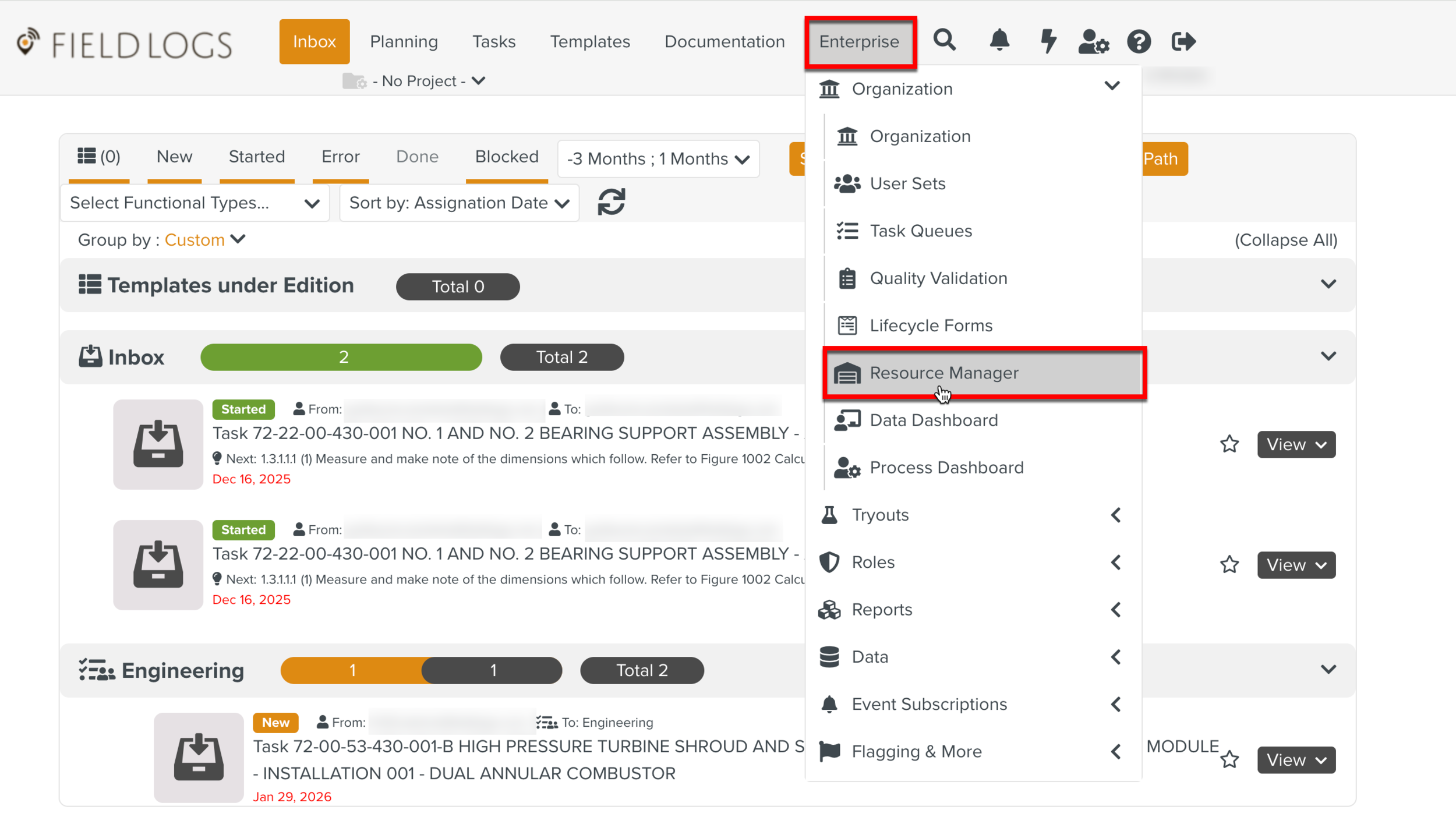This screenshot has height=817, width=1456.
Task: Click the green Inbox progress bar
Action: coord(341,357)
